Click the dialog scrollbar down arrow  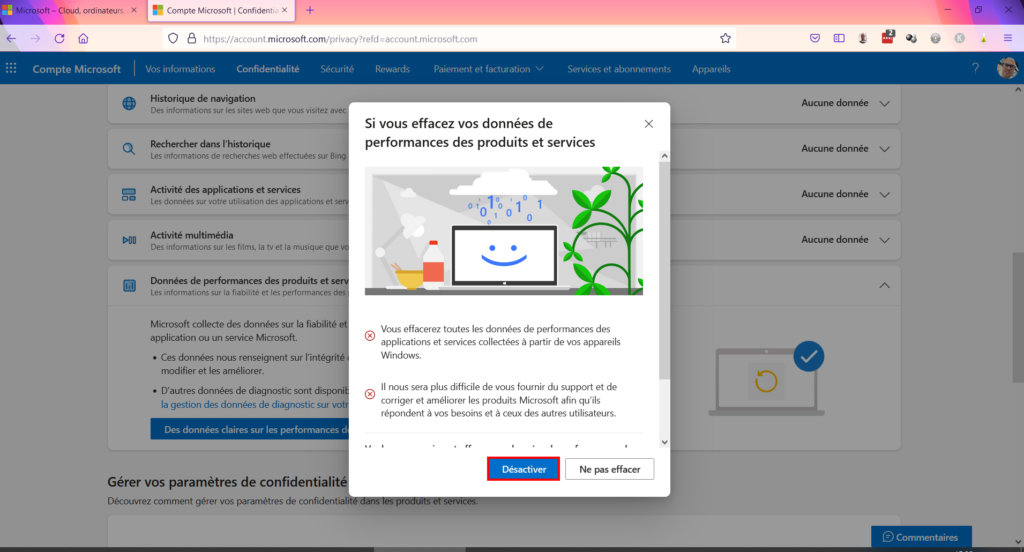click(x=664, y=442)
